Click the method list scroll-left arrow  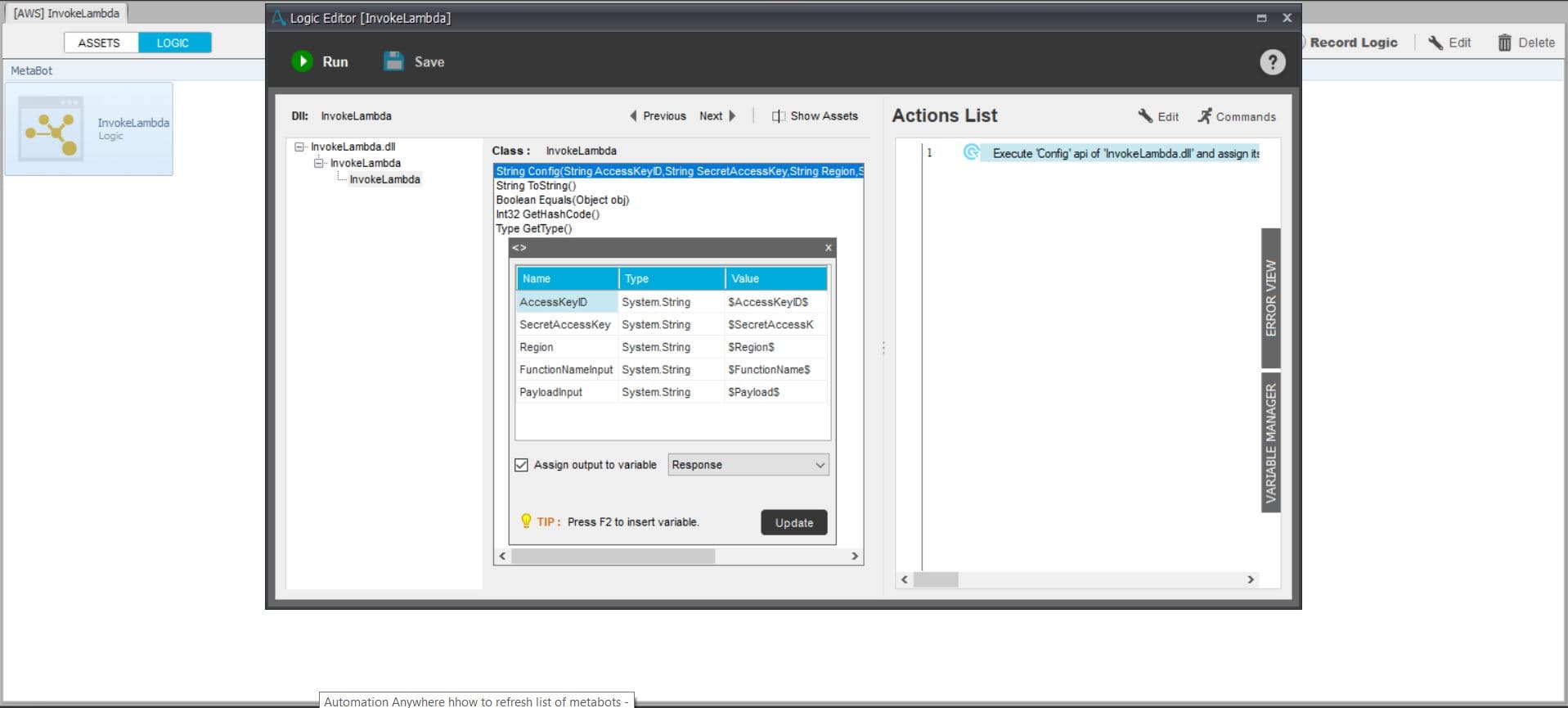(x=502, y=557)
